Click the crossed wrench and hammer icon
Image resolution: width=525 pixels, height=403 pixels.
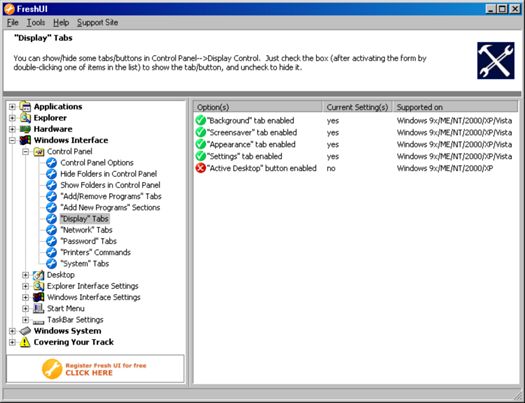[496, 61]
